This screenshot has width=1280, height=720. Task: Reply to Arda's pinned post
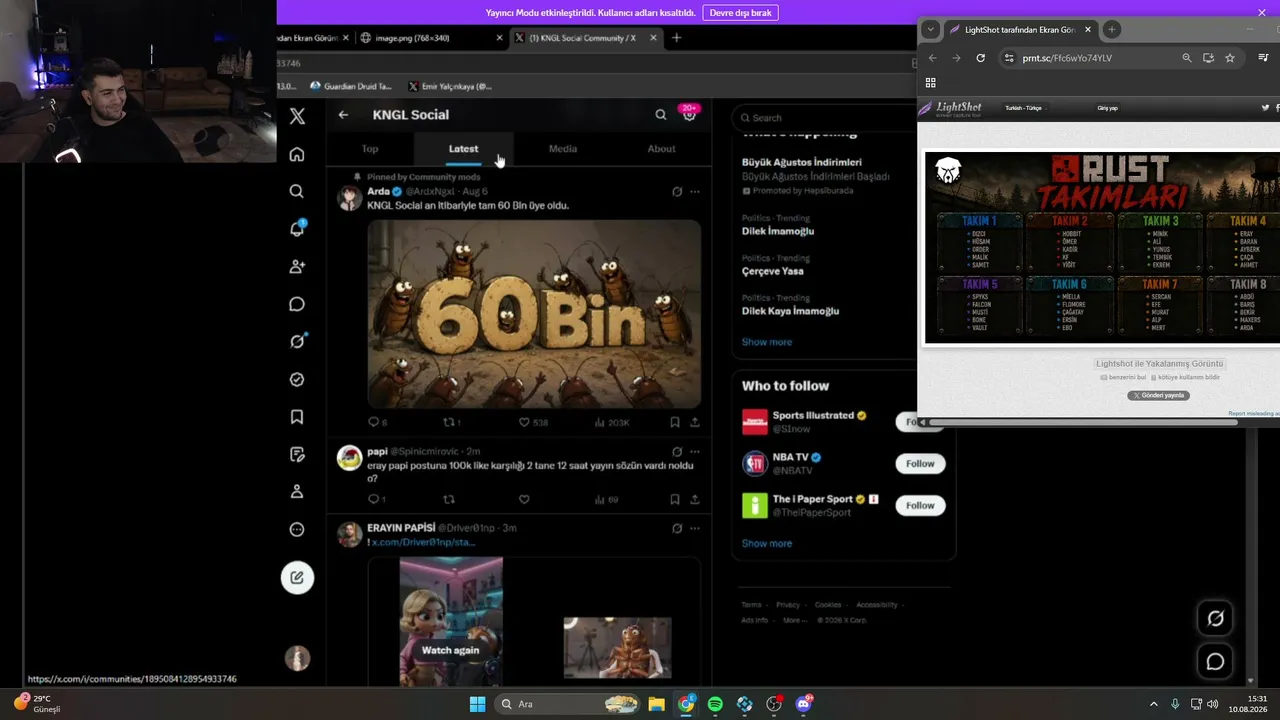click(374, 423)
